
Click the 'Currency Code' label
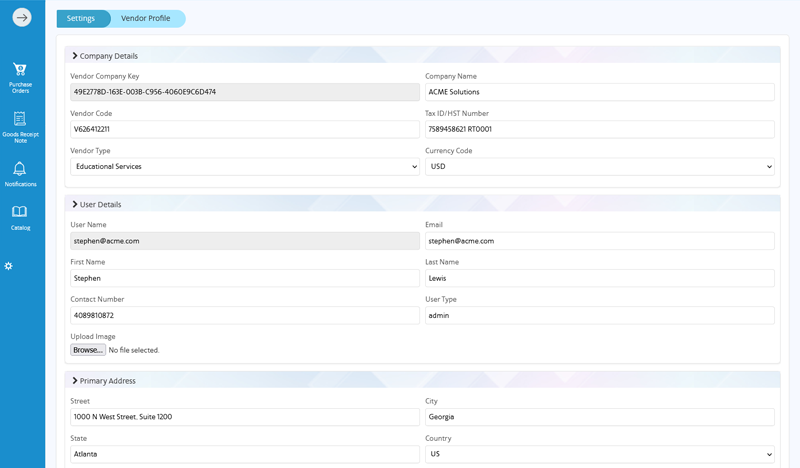(448, 151)
